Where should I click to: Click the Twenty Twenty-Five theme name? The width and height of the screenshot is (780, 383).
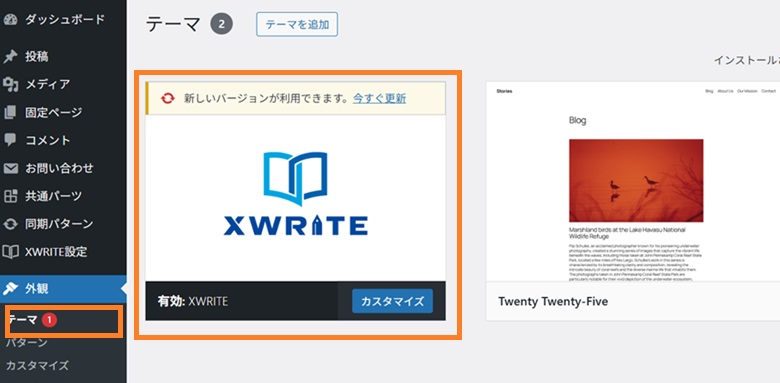click(x=553, y=302)
